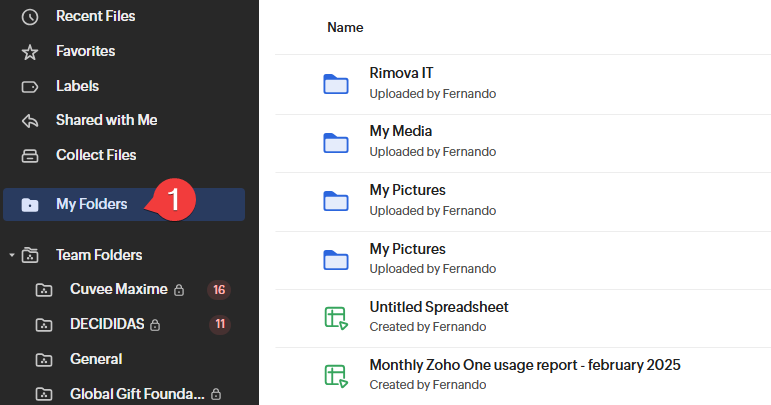Image resolution: width=771 pixels, height=405 pixels.
Task: Click the Favorites star icon
Action: 30,51
